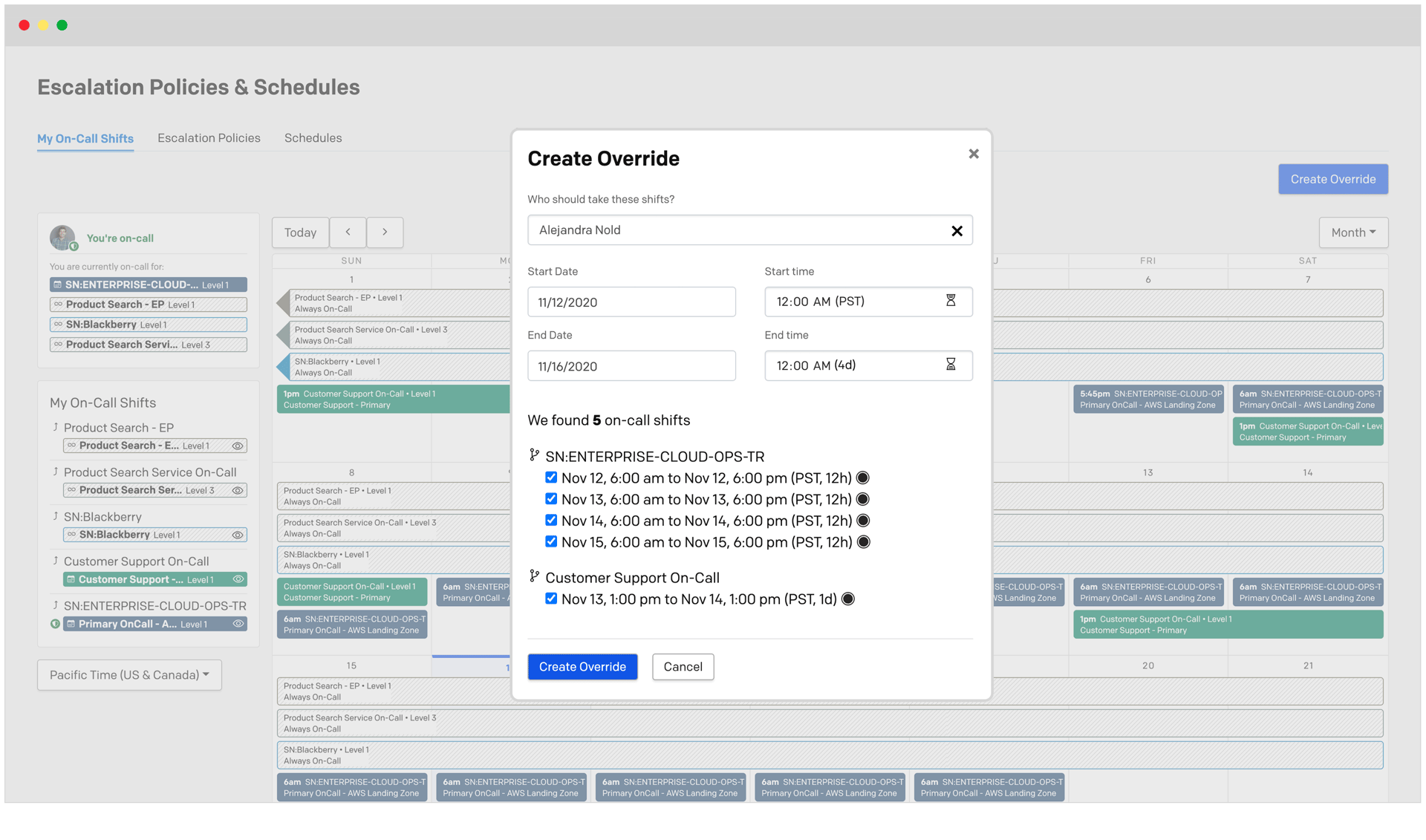Toggle eye icon for Product Search - EP shift
The image size is (1426, 840).
[x=238, y=446]
